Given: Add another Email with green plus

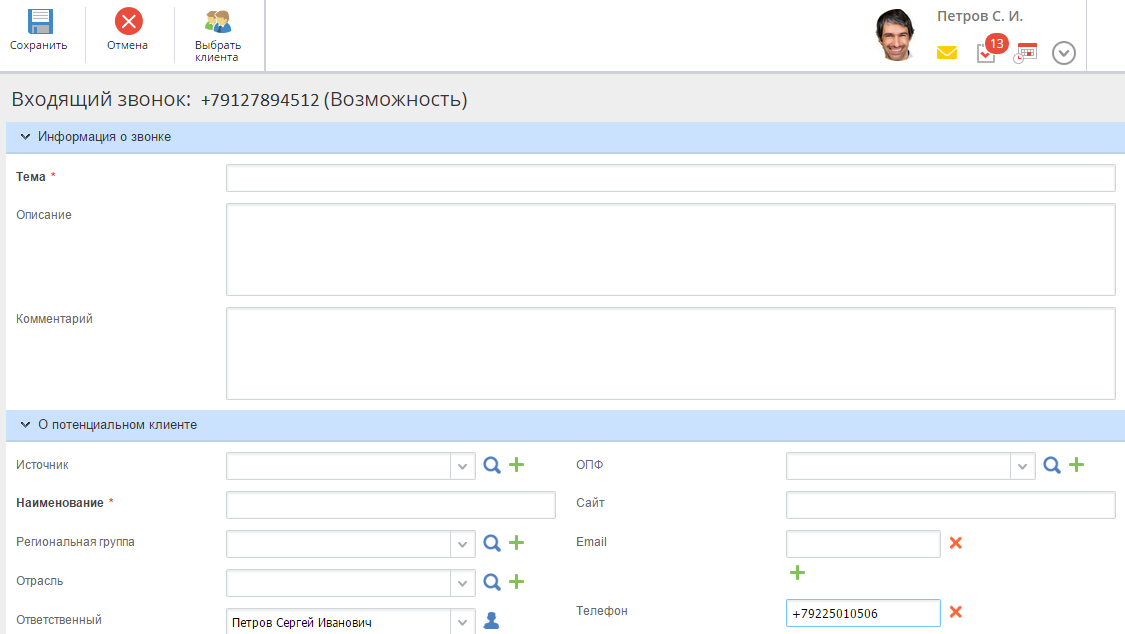Looking at the screenshot, I should pyautogui.click(x=797, y=573).
